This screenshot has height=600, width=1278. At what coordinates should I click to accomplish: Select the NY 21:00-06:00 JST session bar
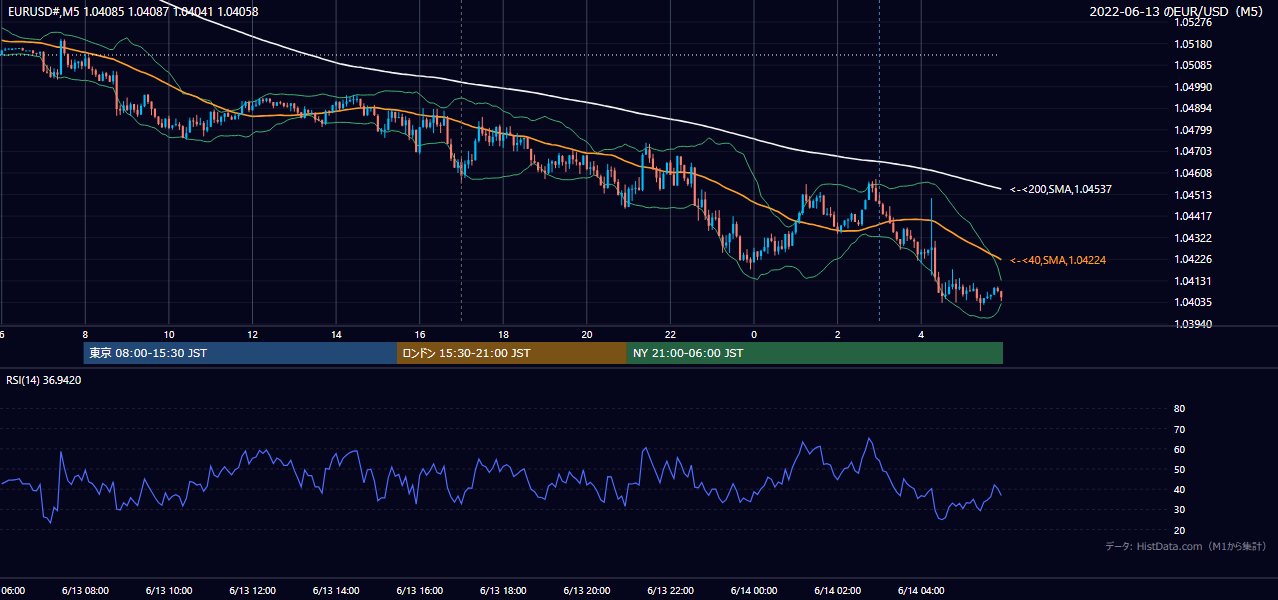[x=815, y=353]
